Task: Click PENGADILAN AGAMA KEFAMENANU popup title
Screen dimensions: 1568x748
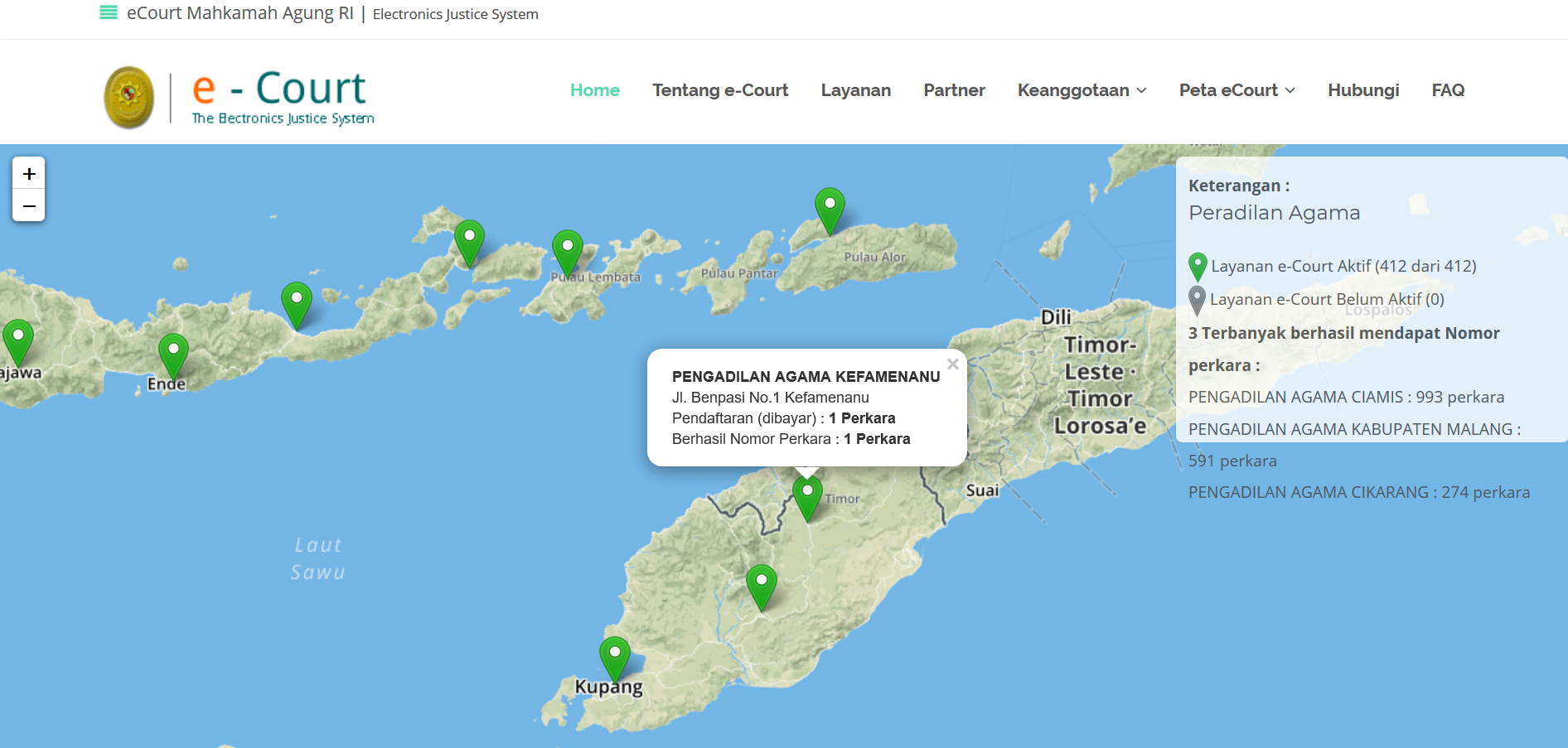Action: coord(806,377)
